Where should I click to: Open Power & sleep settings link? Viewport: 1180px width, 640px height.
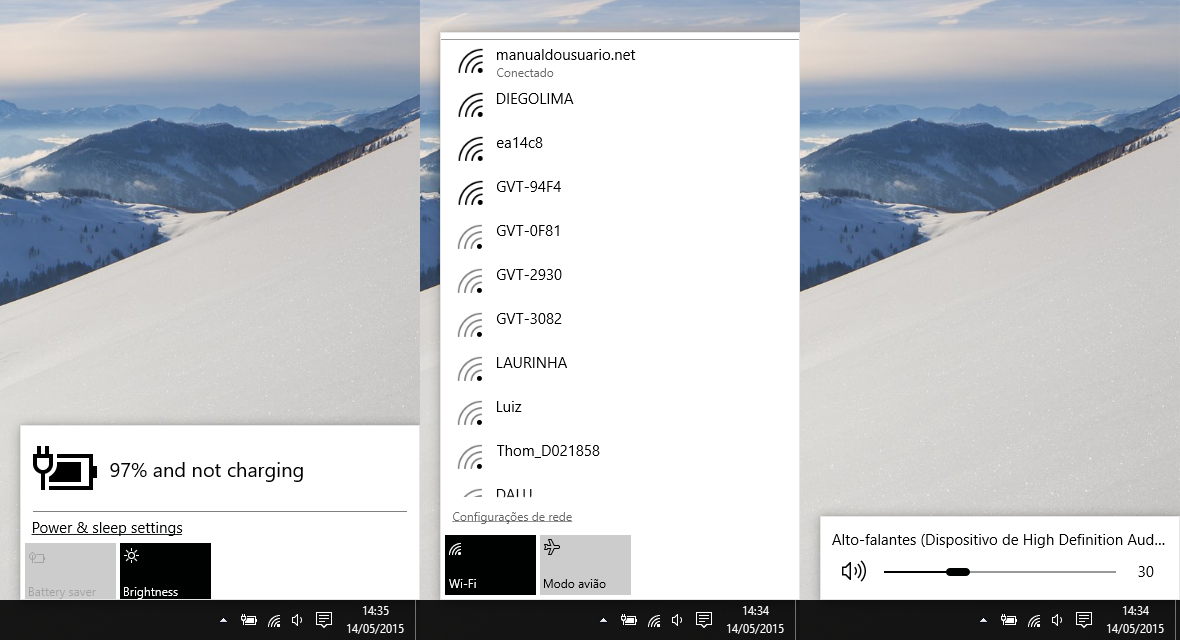(x=107, y=528)
